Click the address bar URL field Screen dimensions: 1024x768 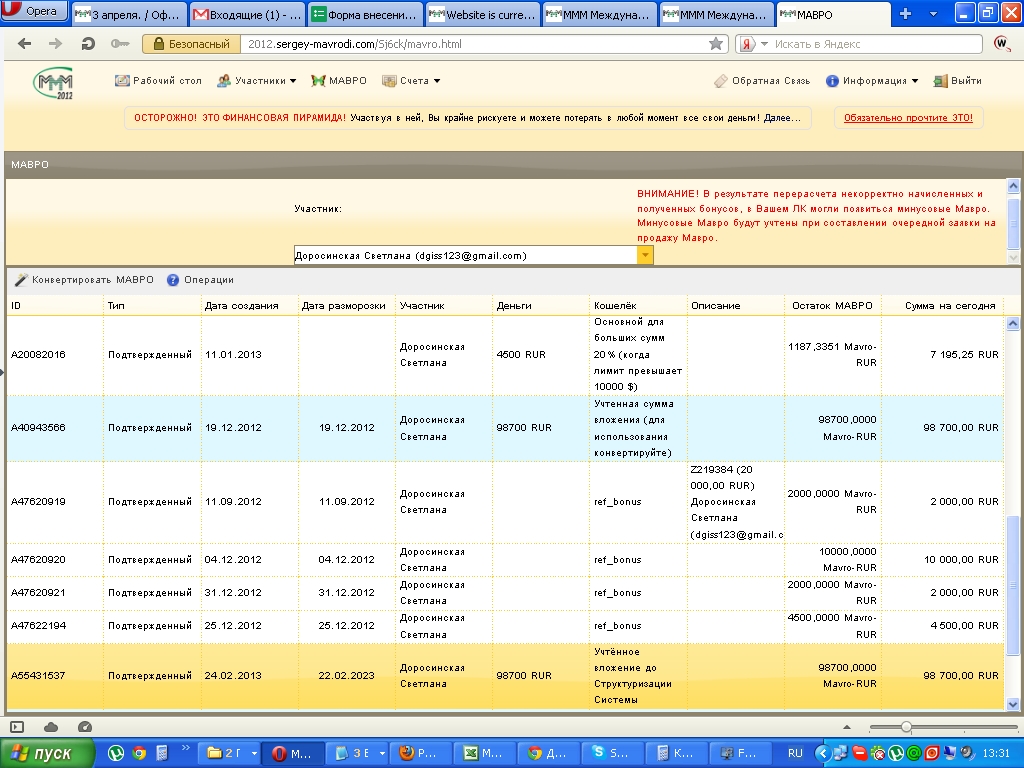tap(475, 44)
